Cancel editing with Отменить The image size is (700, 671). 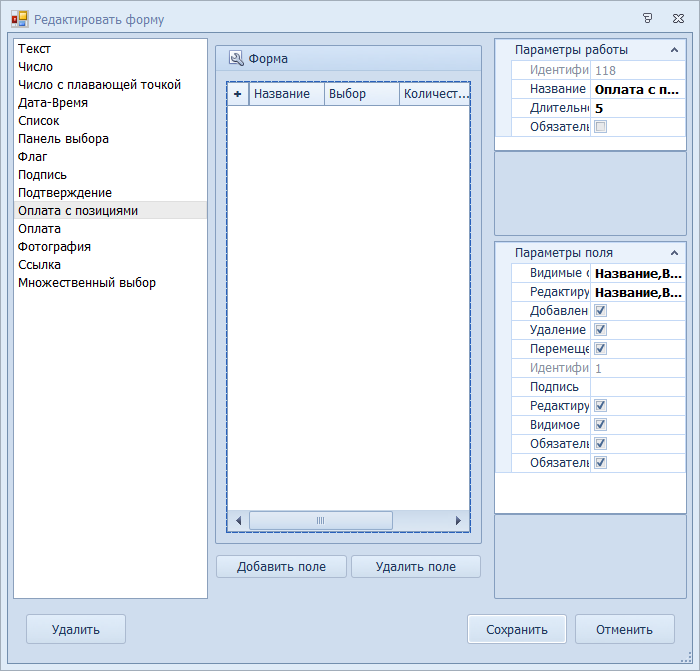point(625,629)
